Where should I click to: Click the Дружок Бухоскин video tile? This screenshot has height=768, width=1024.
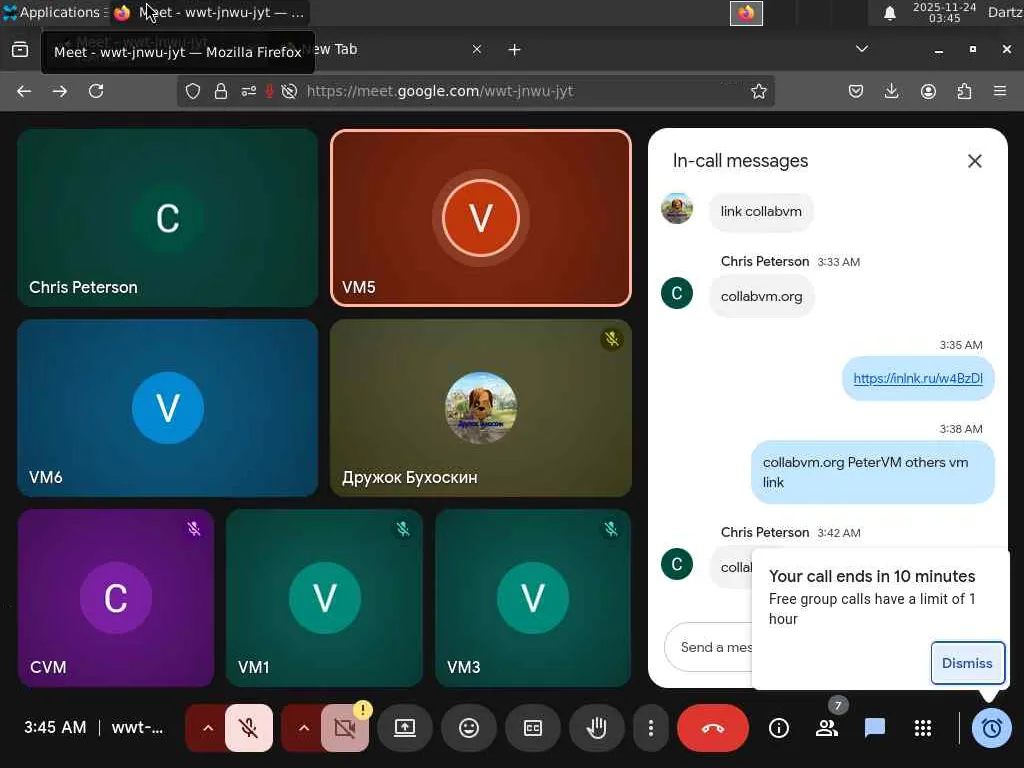point(481,408)
